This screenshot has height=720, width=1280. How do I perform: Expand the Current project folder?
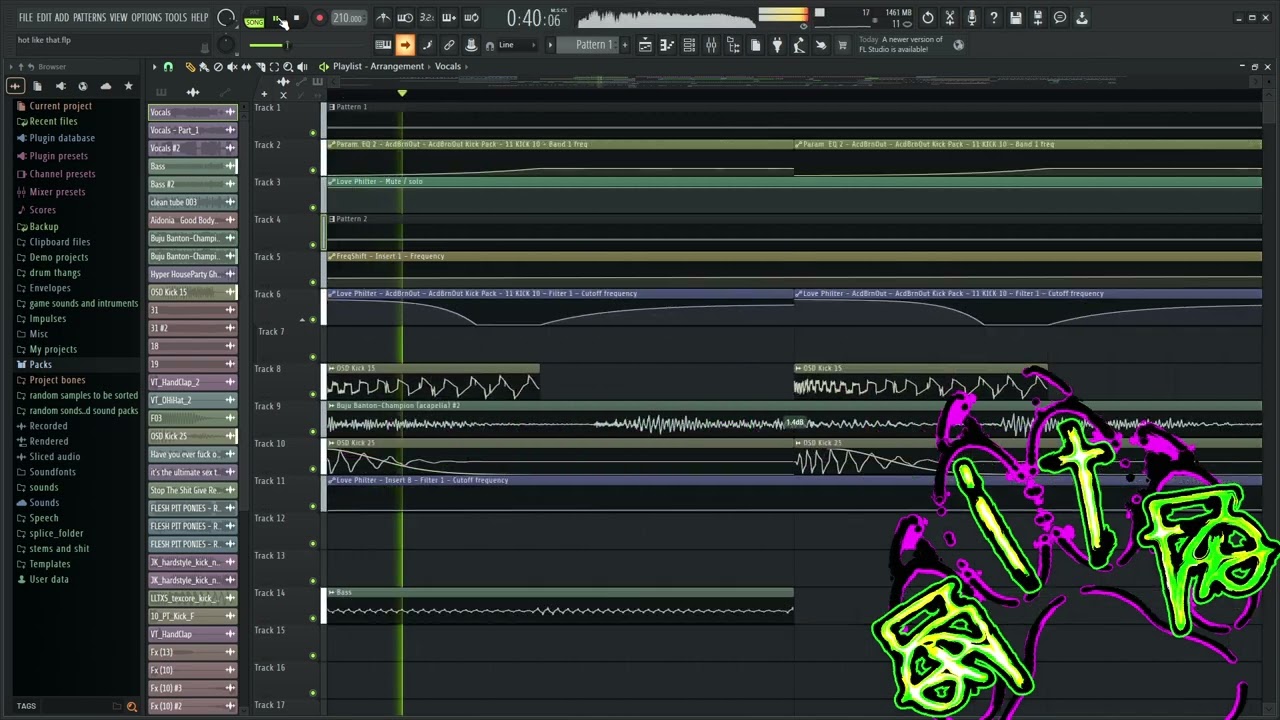60,106
